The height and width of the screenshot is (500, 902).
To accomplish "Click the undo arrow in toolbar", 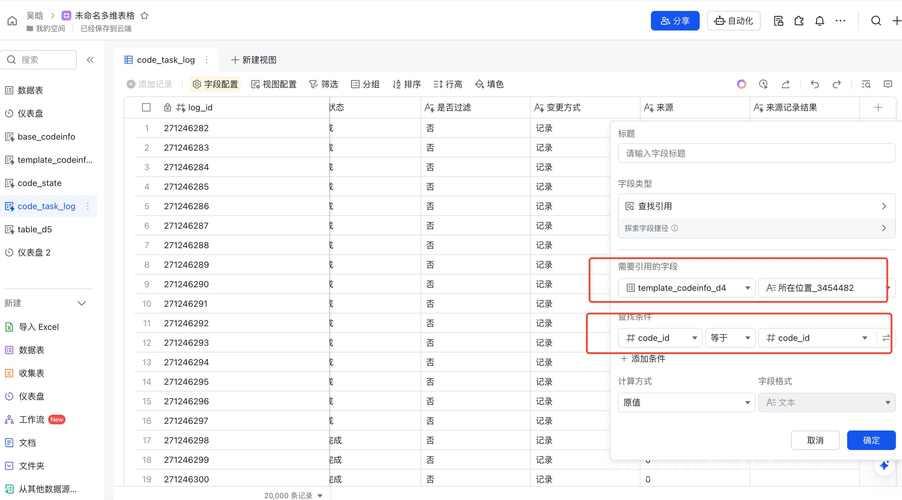I will click(x=815, y=84).
